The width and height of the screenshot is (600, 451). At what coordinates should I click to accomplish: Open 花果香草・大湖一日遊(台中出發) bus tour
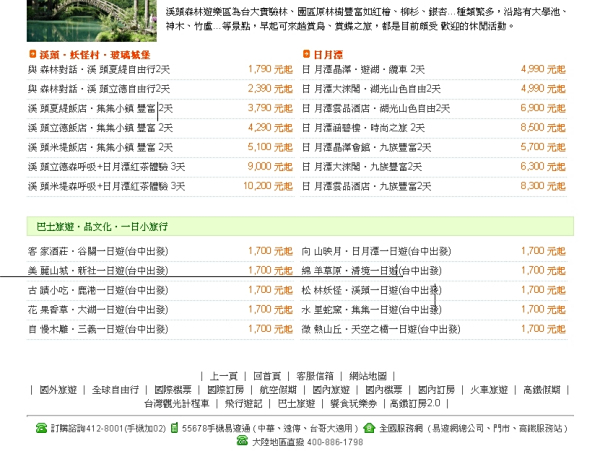coord(98,310)
